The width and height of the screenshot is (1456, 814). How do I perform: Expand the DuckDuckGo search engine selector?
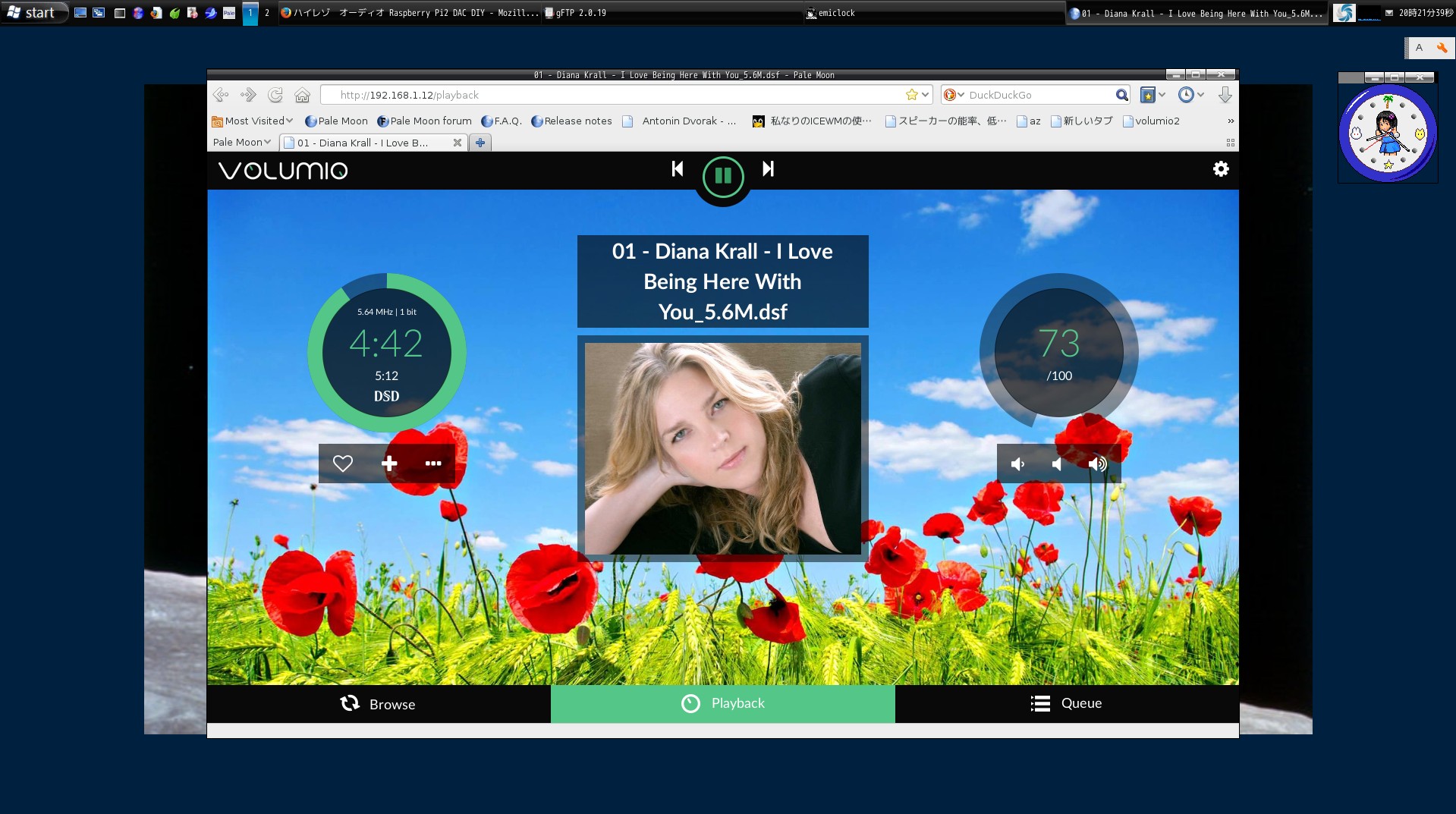coord(954,95)
